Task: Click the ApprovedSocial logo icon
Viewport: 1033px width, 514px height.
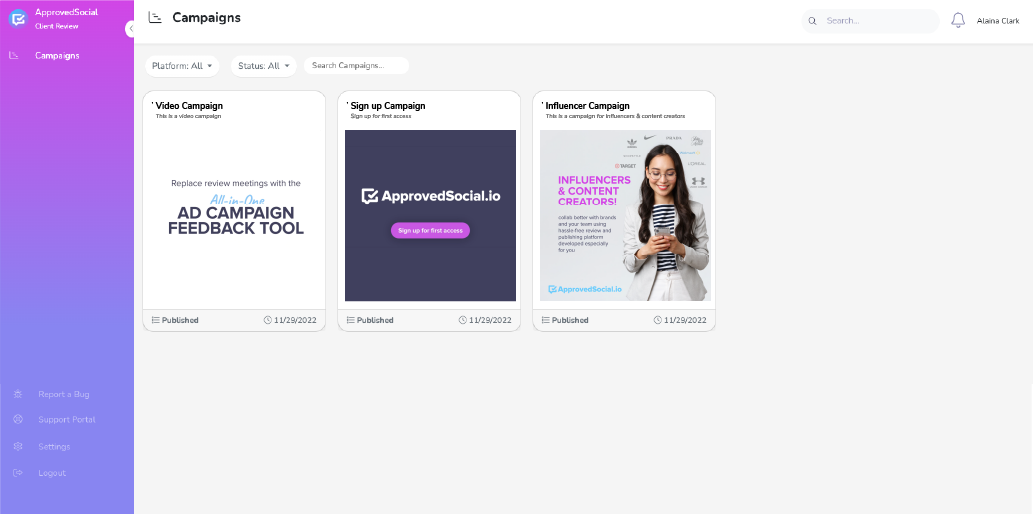Action: point(17,18)
